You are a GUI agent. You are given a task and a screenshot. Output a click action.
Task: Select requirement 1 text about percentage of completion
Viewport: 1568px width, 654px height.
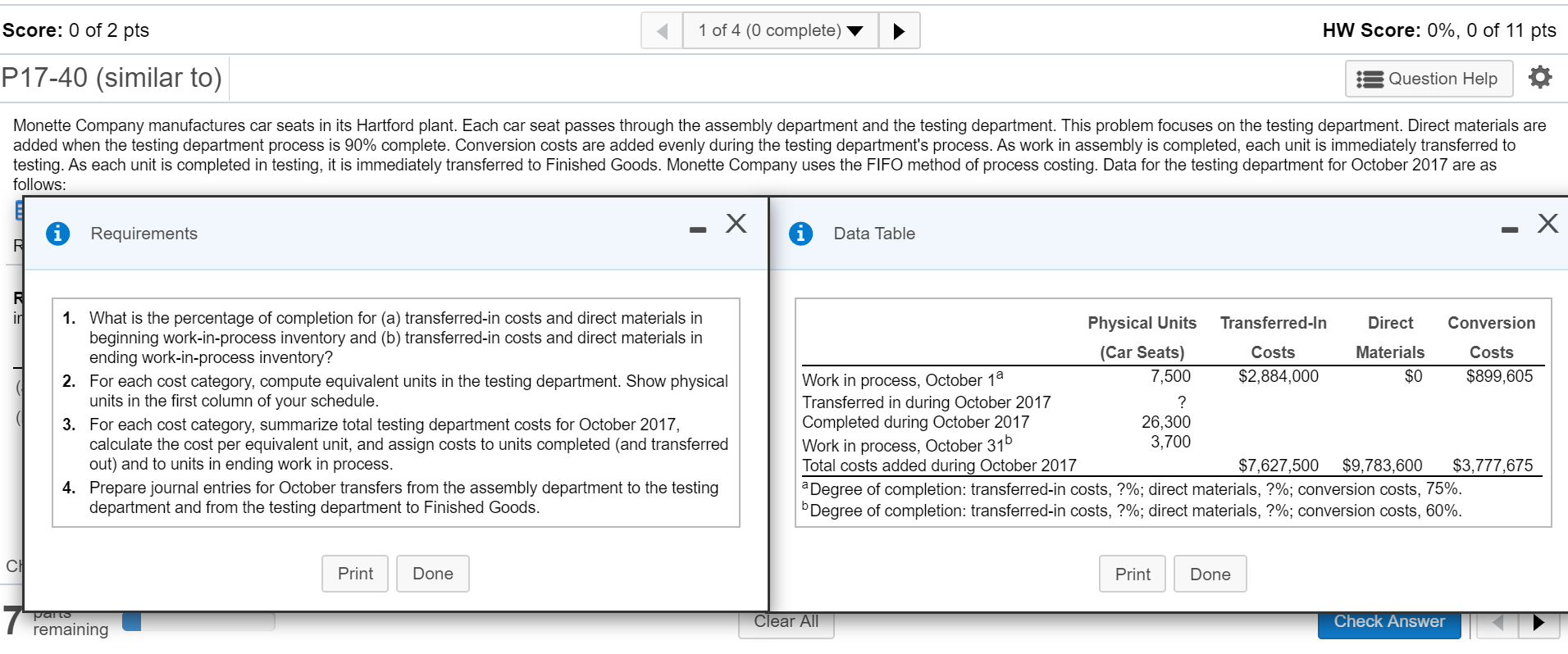tap(396, 338)
